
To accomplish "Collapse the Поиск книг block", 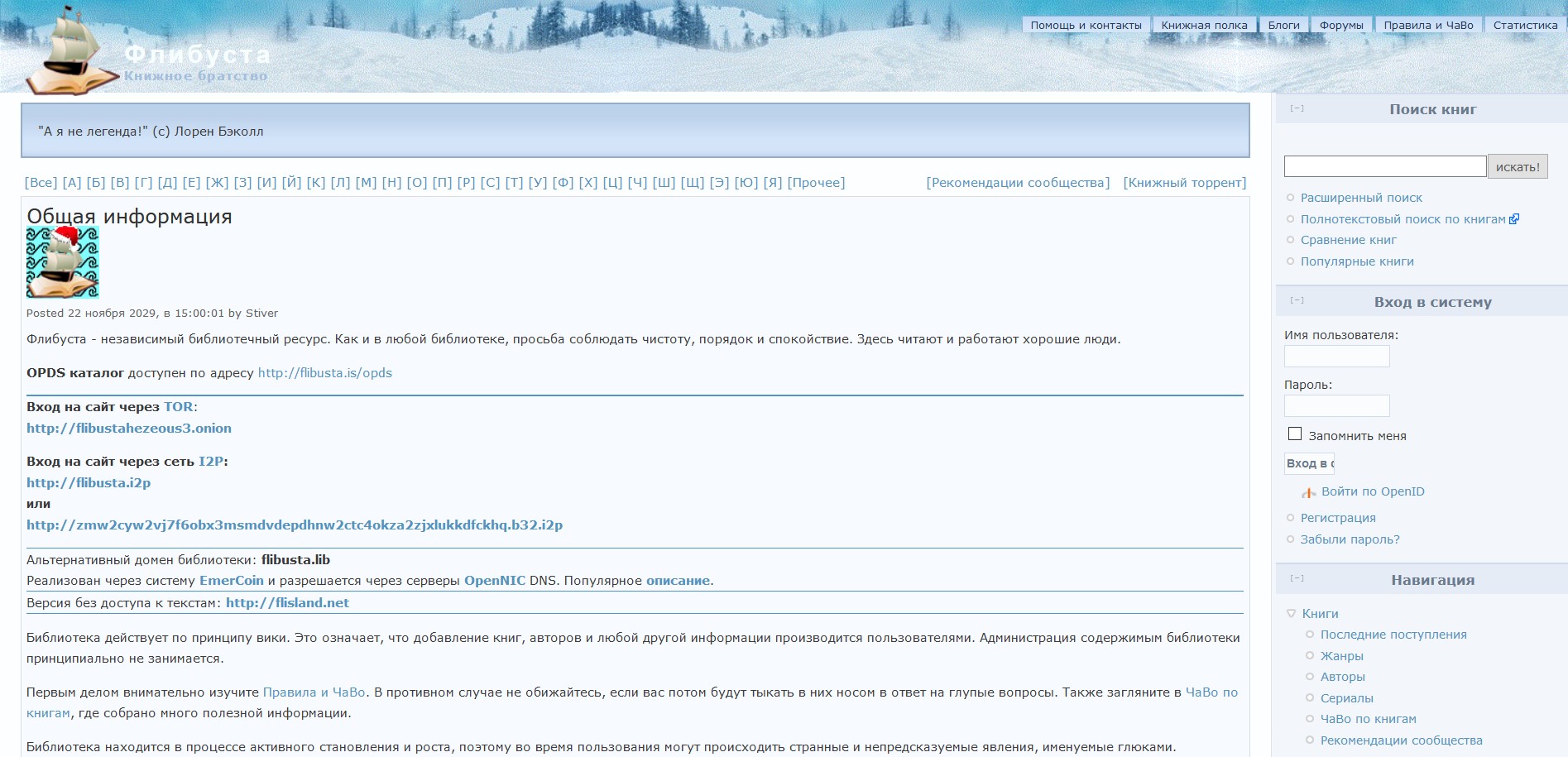I will pos(1297,109).
